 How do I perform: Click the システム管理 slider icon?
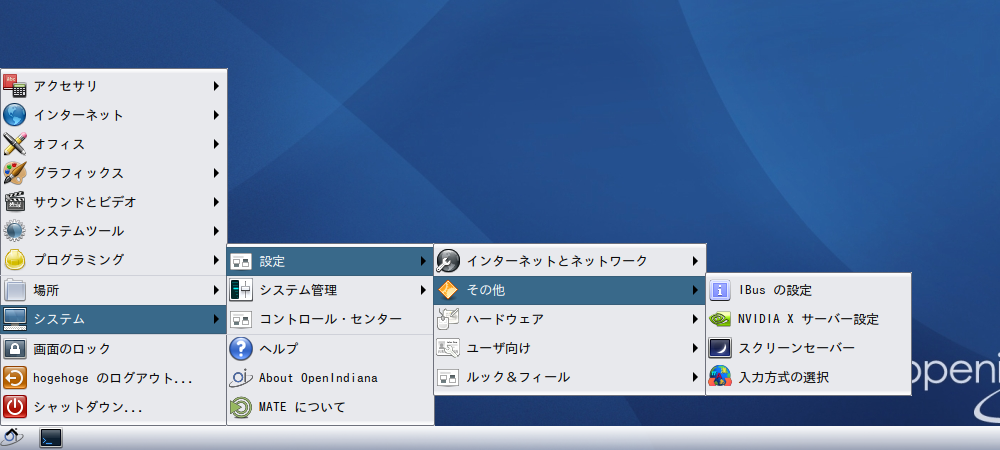tap(240, 290)
